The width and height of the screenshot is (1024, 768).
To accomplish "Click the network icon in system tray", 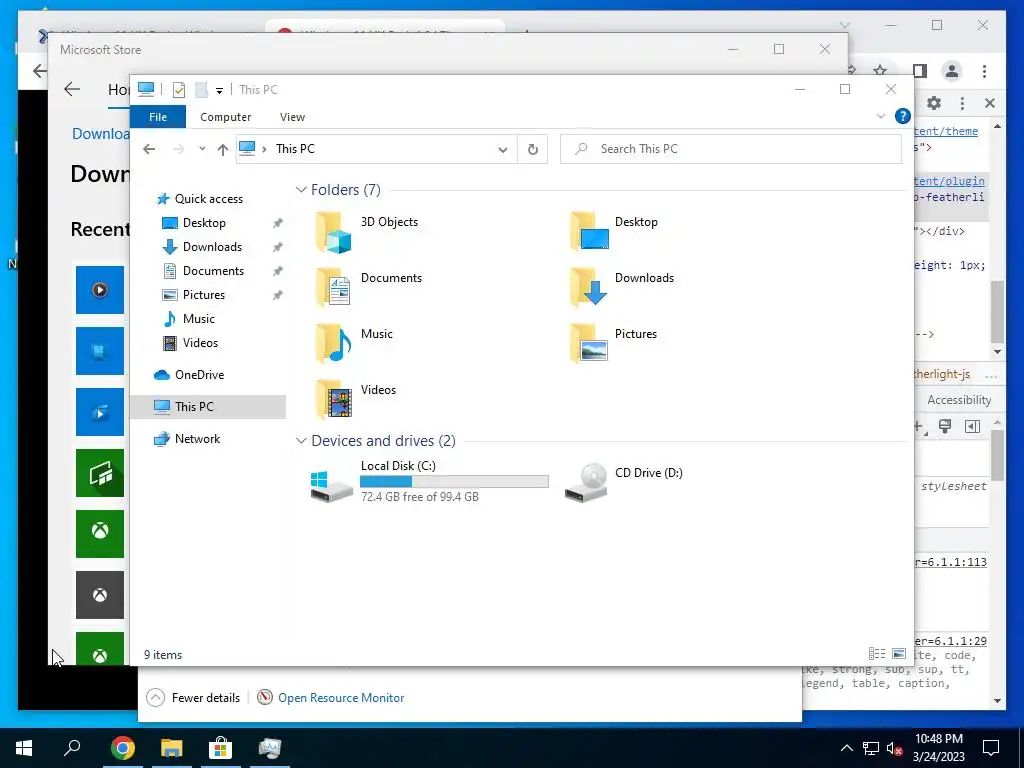I will [871, 748].
